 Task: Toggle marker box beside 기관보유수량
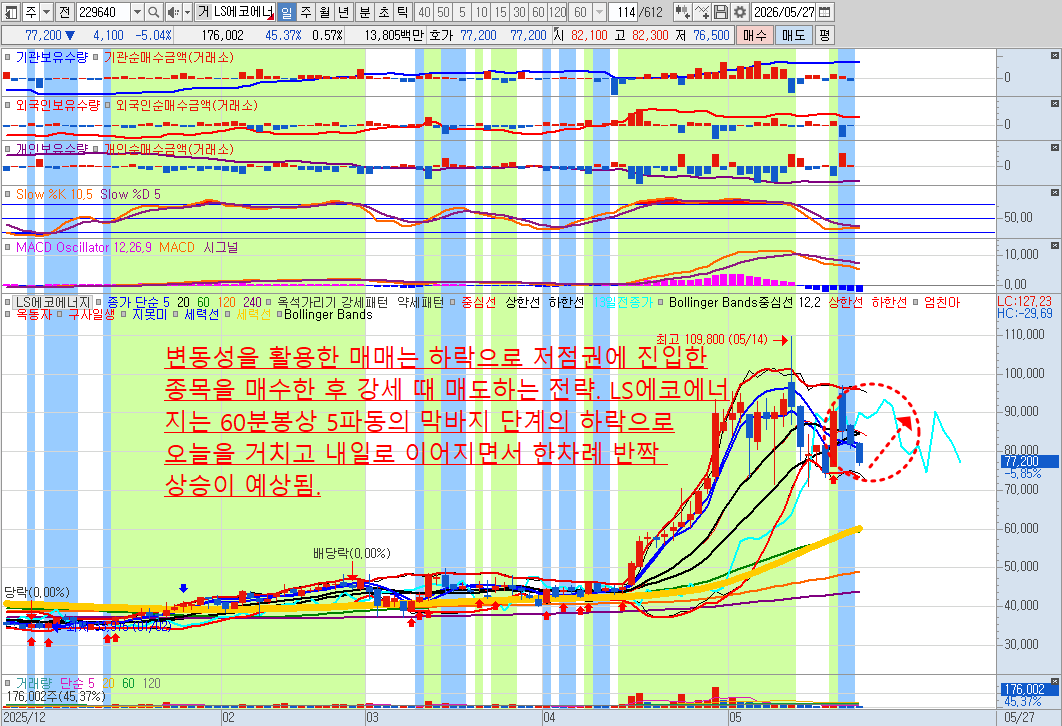click(7, 58)
